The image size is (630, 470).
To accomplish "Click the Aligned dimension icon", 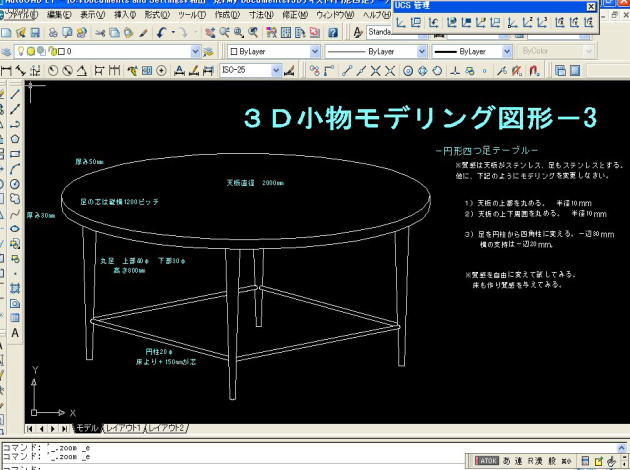I will coord(20,71).
